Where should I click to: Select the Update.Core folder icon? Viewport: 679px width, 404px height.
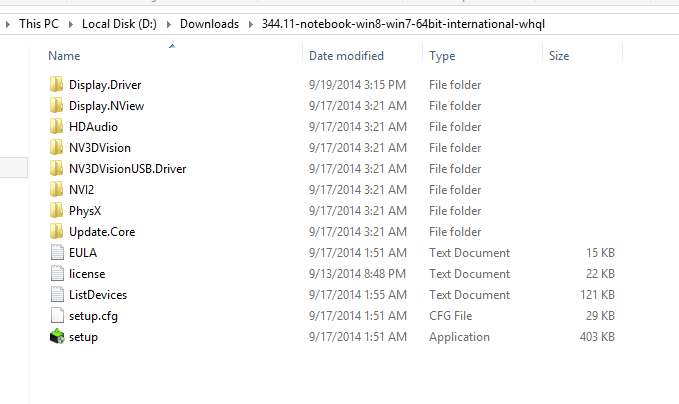coord(57,232)
